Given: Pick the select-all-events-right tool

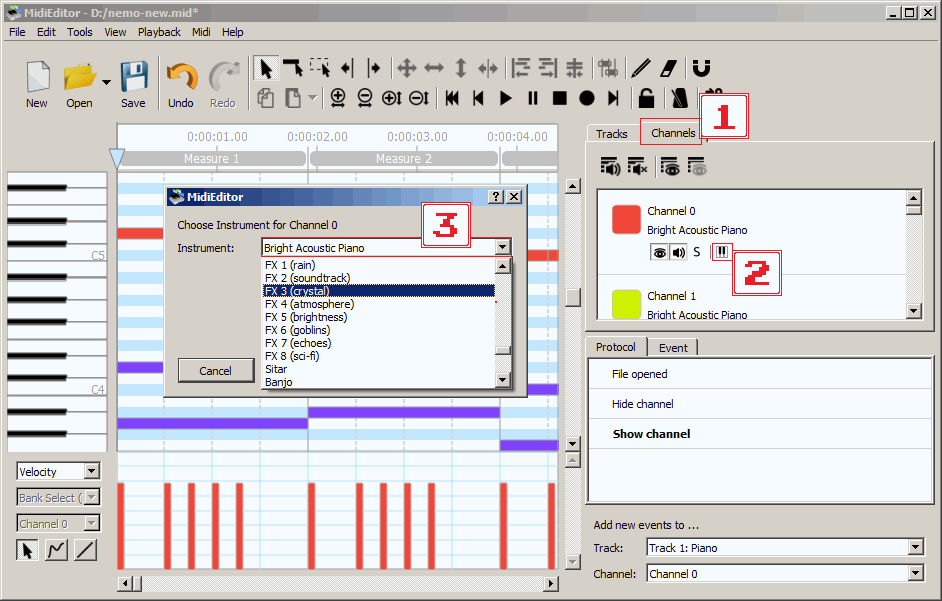Looking at the screenshot, I should pyautogui.click(x=374, y=69).
